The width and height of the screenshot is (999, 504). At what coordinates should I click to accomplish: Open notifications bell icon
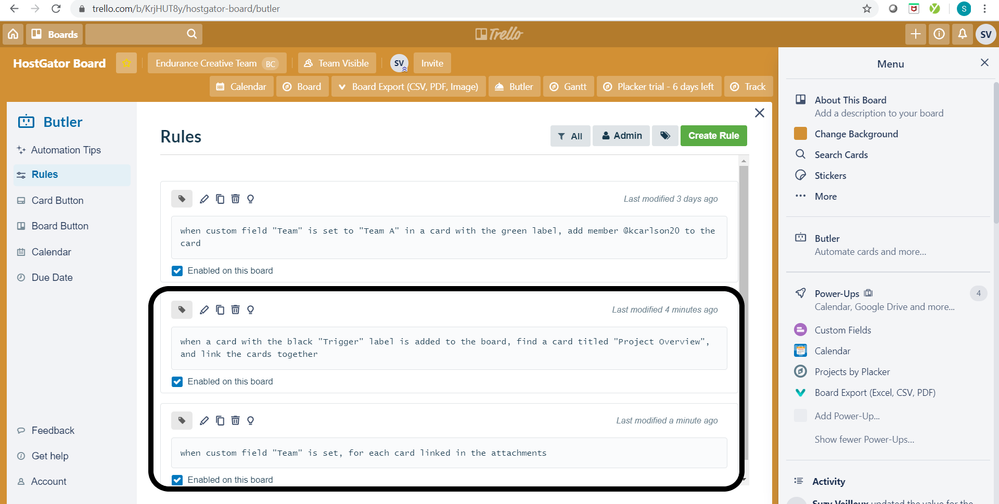[x=962, y=34]
